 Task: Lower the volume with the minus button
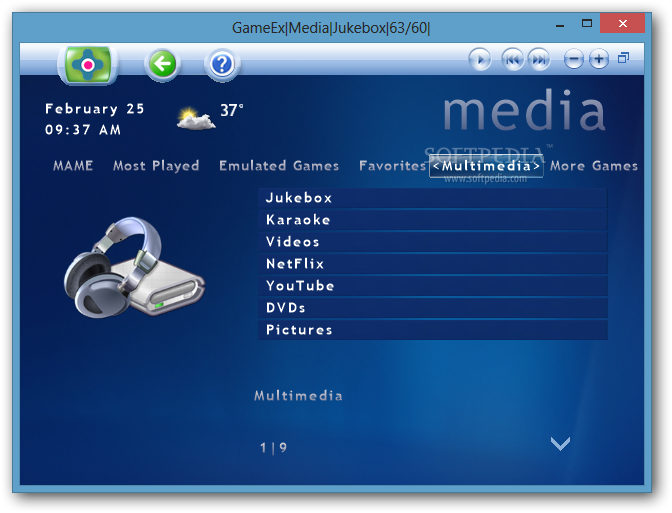tap(573, 59)
